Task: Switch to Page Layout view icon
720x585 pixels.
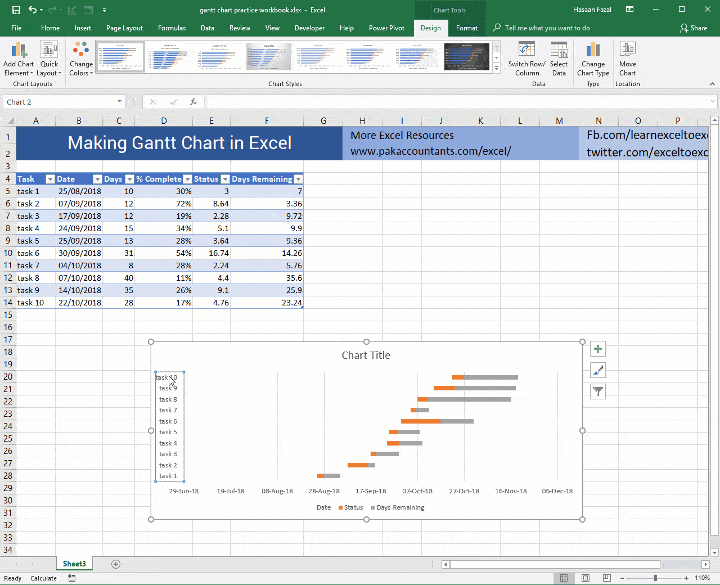Action: [x=585, y=578]
